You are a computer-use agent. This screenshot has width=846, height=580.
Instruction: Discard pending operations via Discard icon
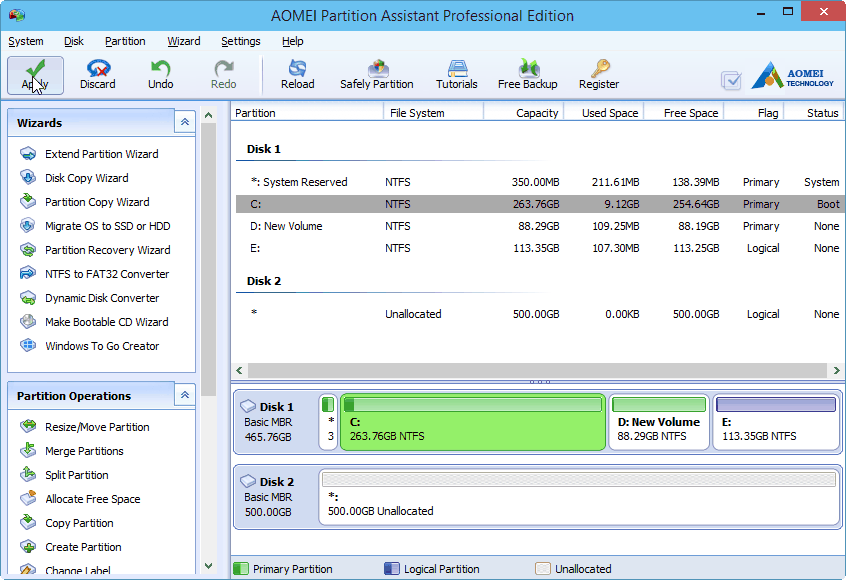click(98, 75)
